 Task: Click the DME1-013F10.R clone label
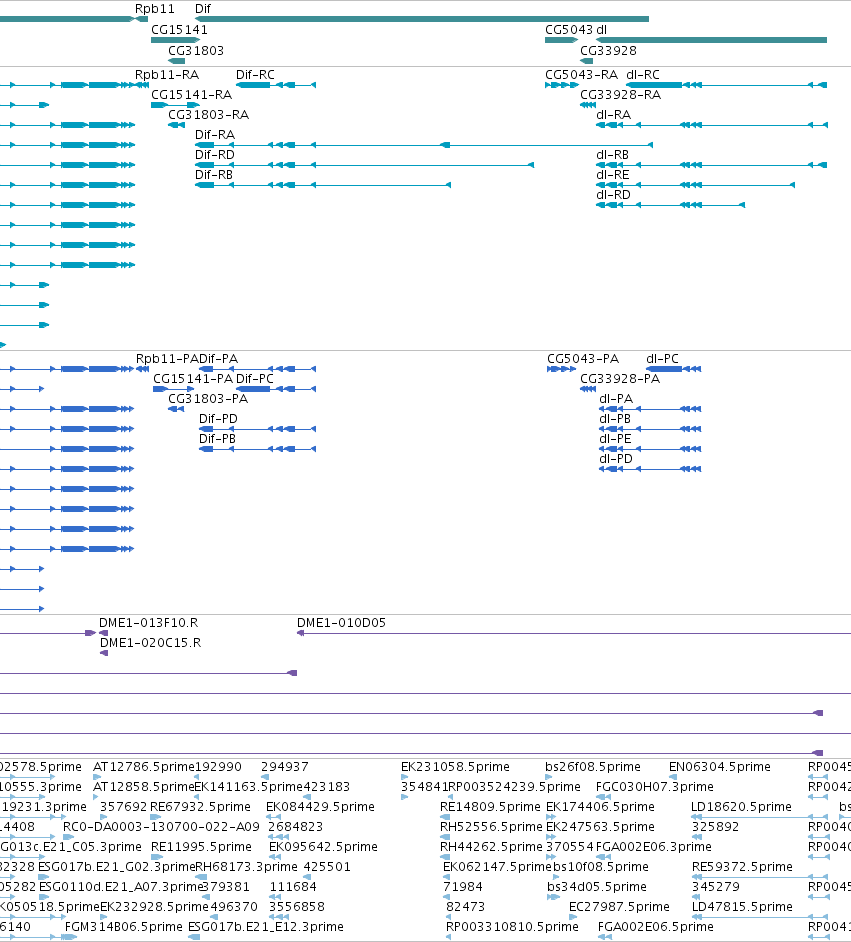148,622
